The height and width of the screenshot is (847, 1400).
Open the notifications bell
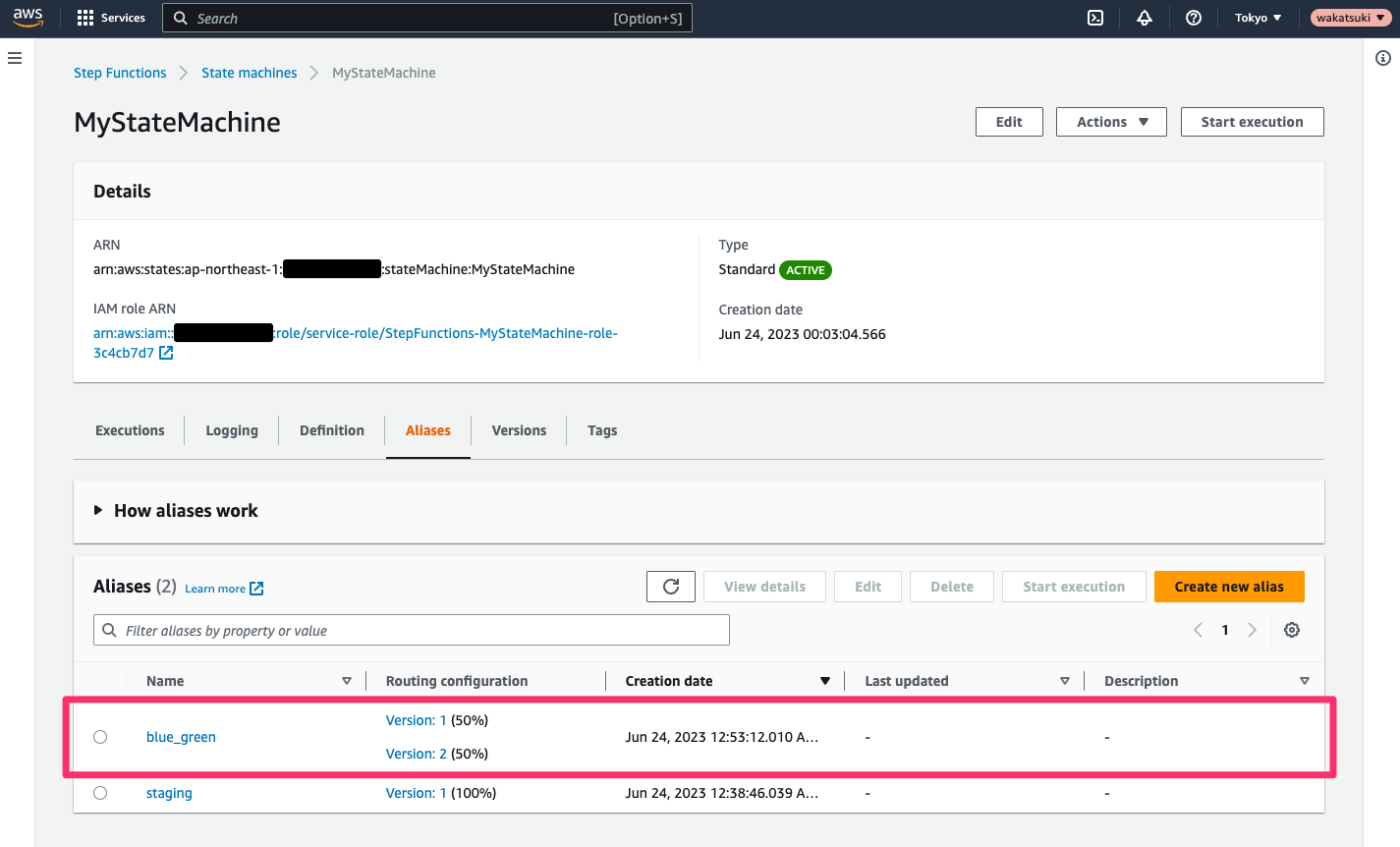(1145, 17)
